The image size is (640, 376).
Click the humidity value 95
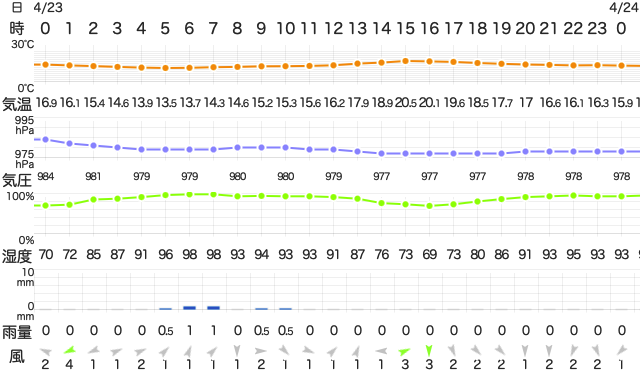click(573, 255)
